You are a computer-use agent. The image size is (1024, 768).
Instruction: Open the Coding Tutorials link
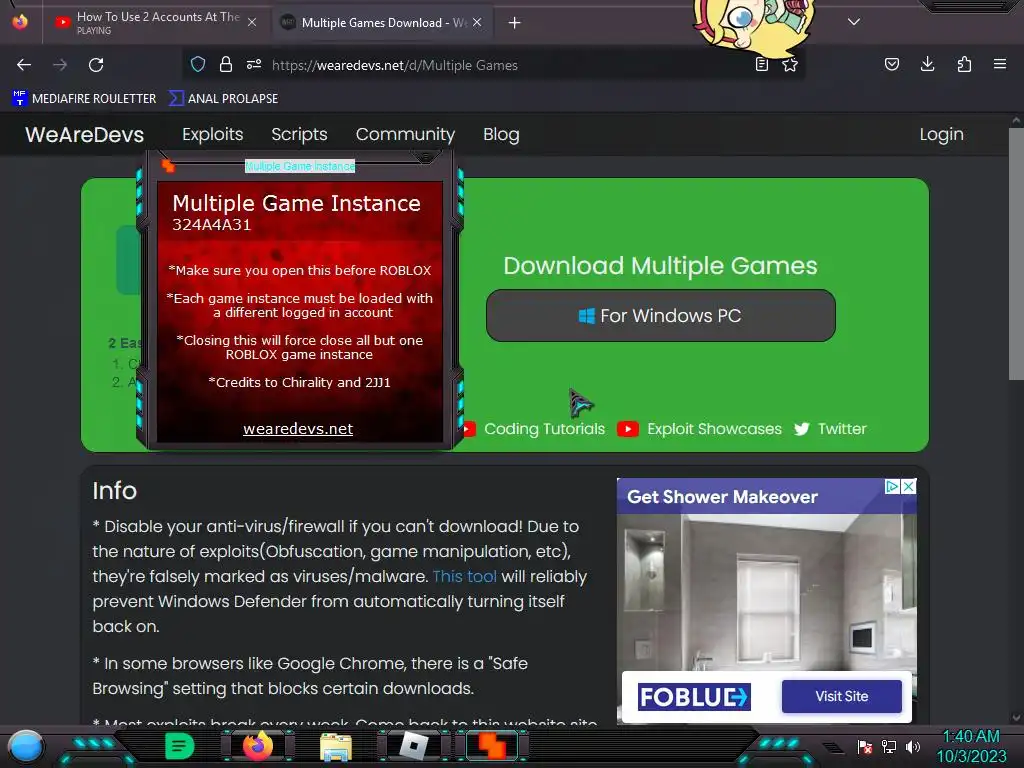pos(544,429)
